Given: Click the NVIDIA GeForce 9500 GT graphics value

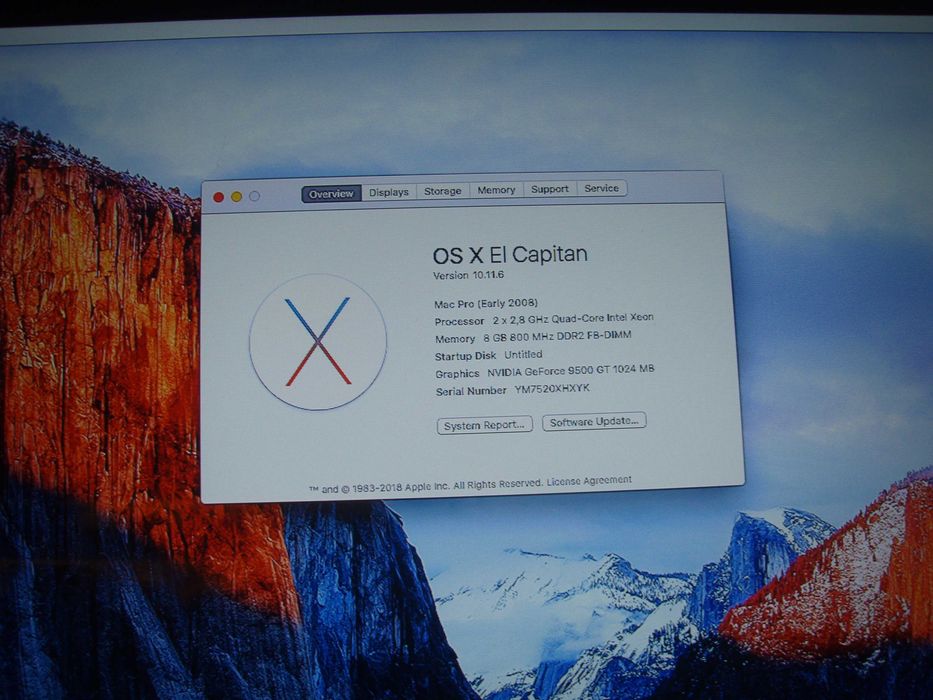Looking at the screenshot, I should (x=571, y=371).
